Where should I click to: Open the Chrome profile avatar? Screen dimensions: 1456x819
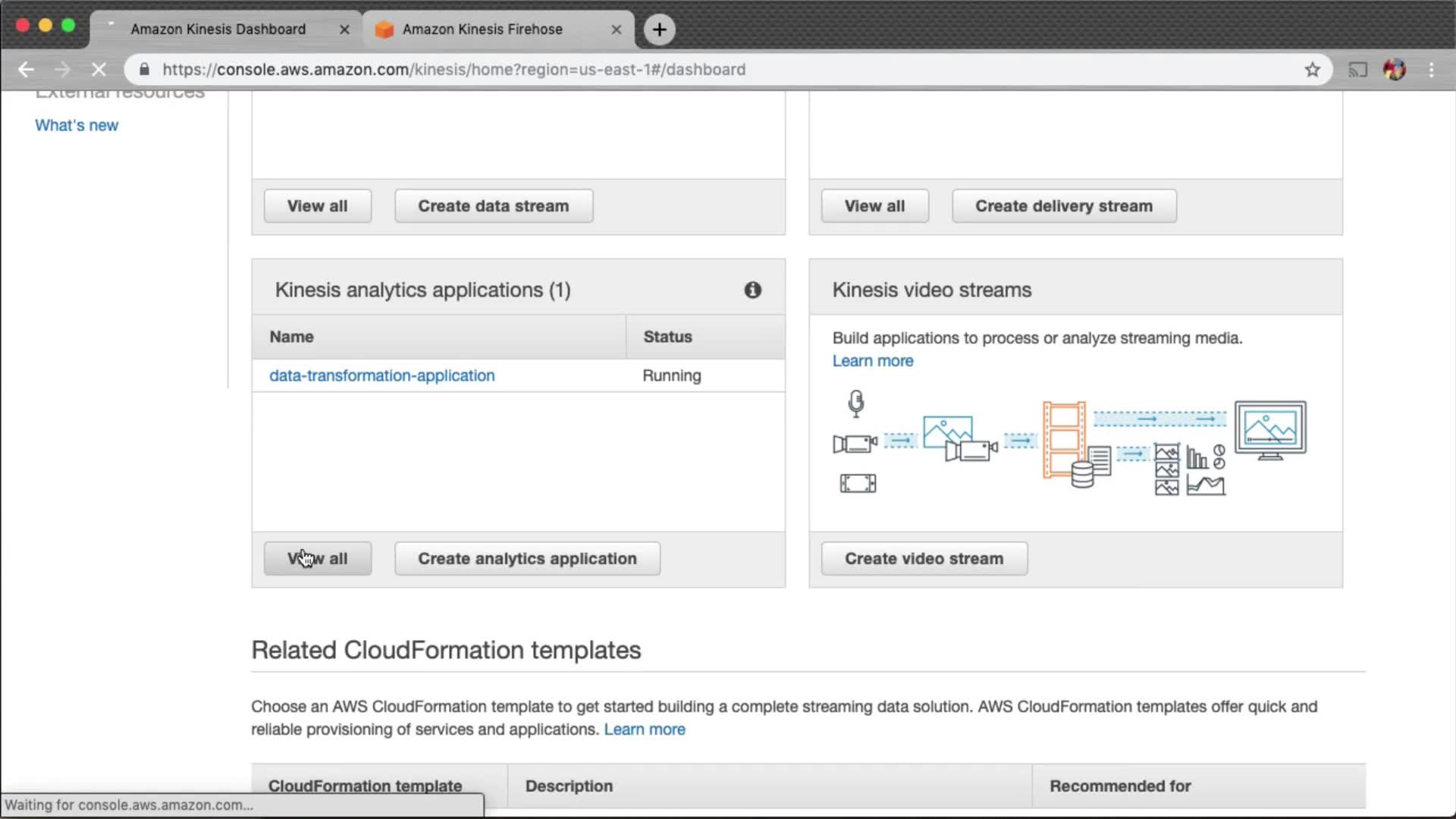click(x=1394, y=70)
